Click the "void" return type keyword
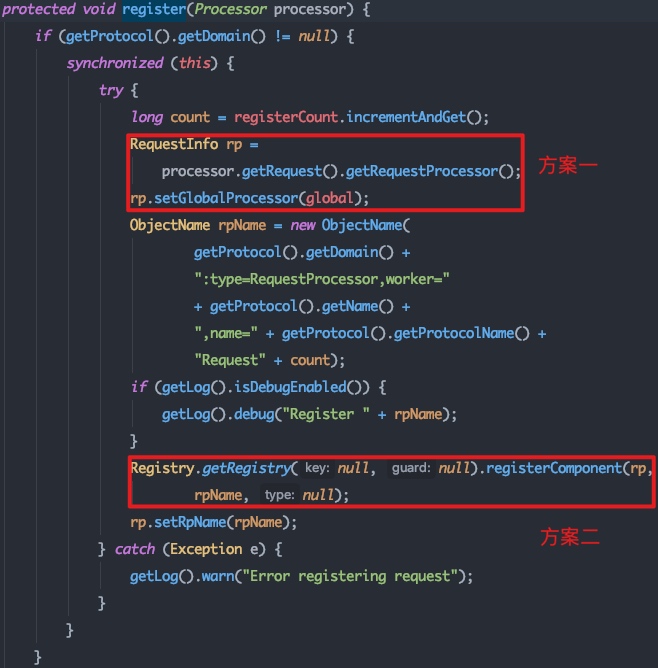Viewport: 658px width, 668px height. click(99, 9)
